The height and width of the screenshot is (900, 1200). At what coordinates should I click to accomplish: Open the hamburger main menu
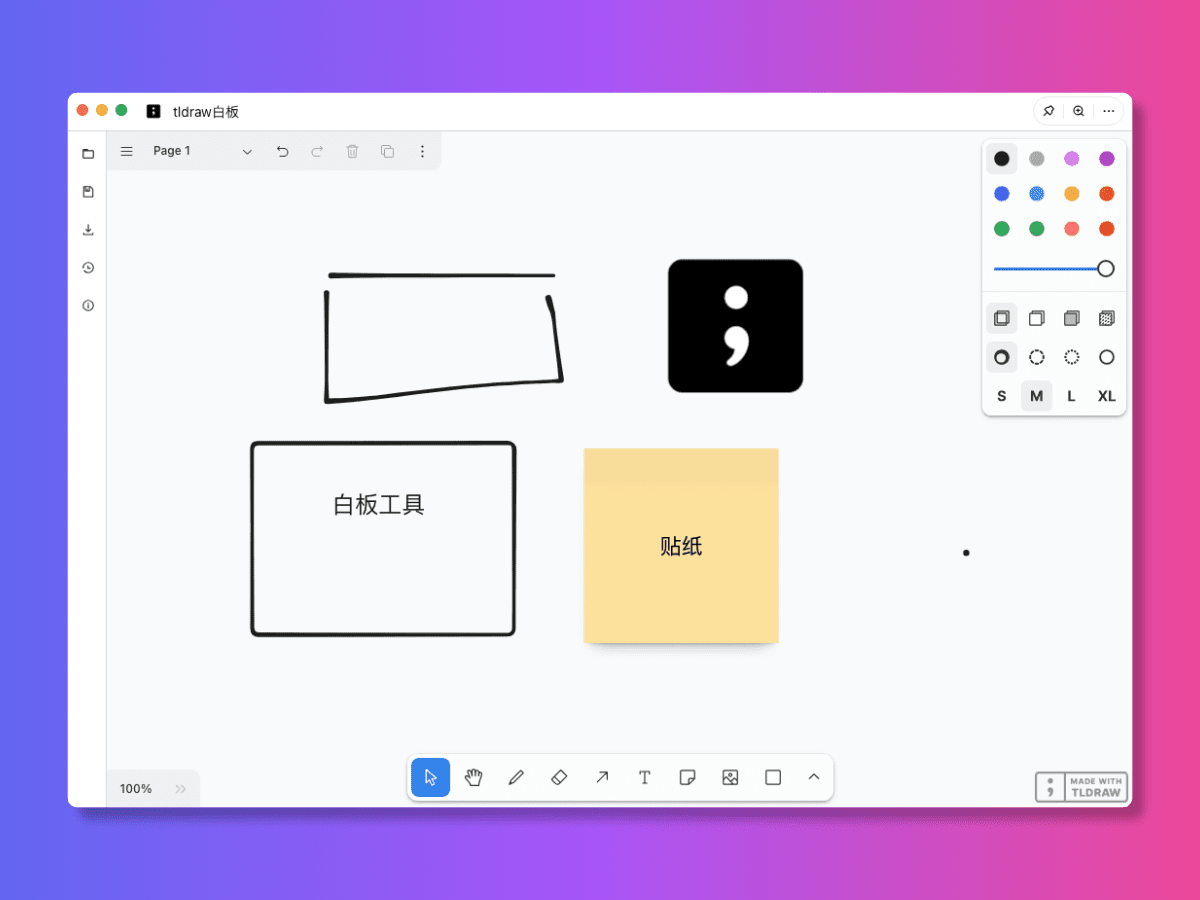click(x=127, y=151)
